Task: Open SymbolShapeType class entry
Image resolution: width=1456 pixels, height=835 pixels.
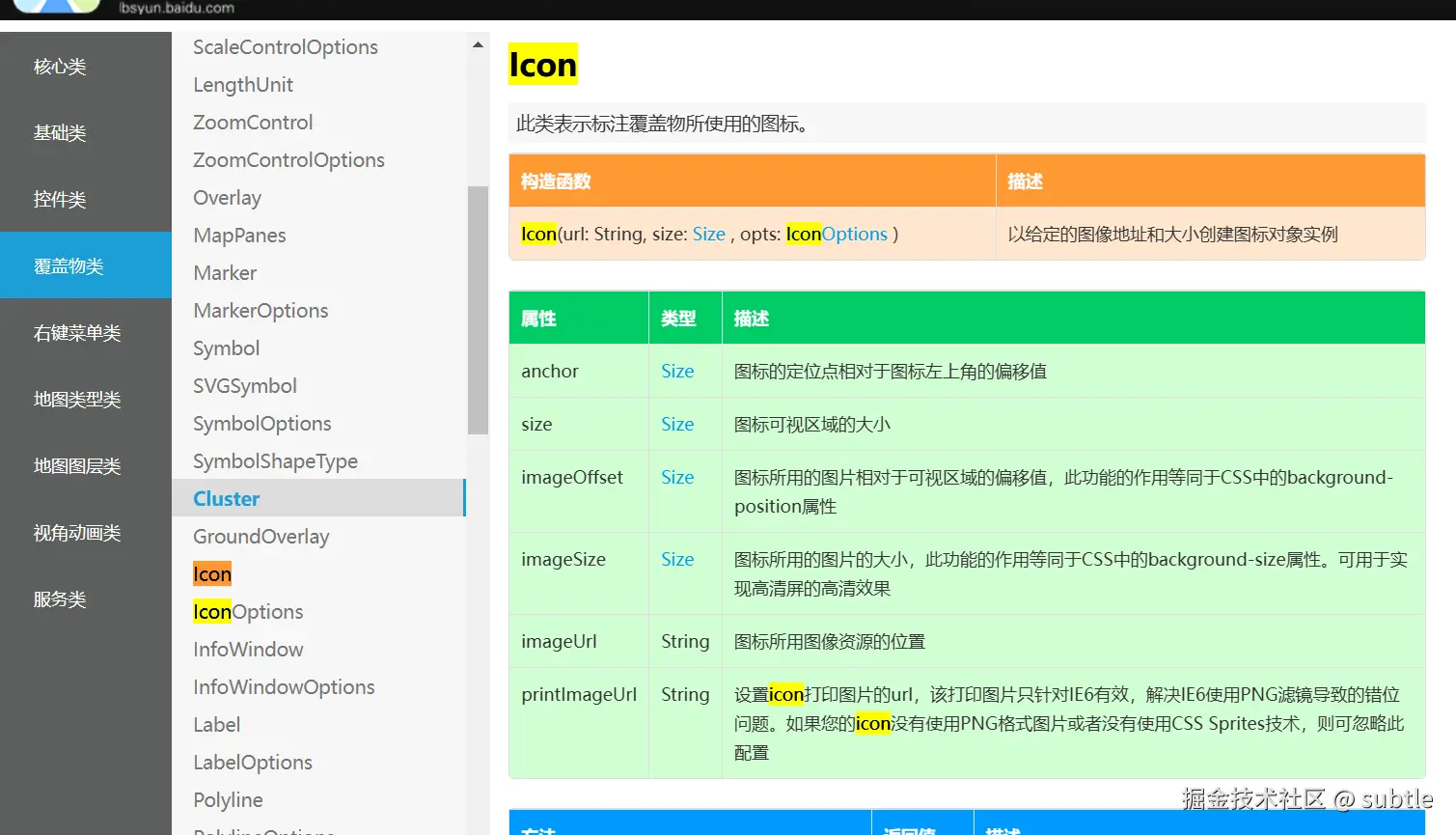Action: [x=275, y=461]
